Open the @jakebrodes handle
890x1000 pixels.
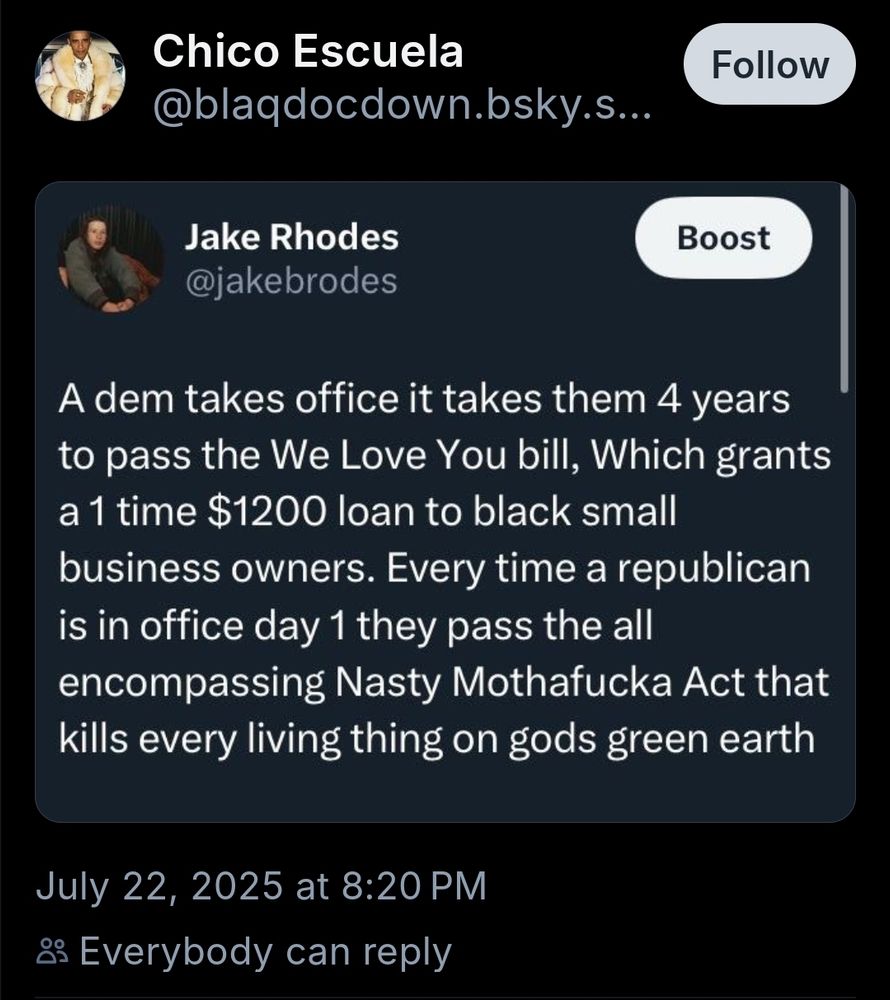click(291, 281)
